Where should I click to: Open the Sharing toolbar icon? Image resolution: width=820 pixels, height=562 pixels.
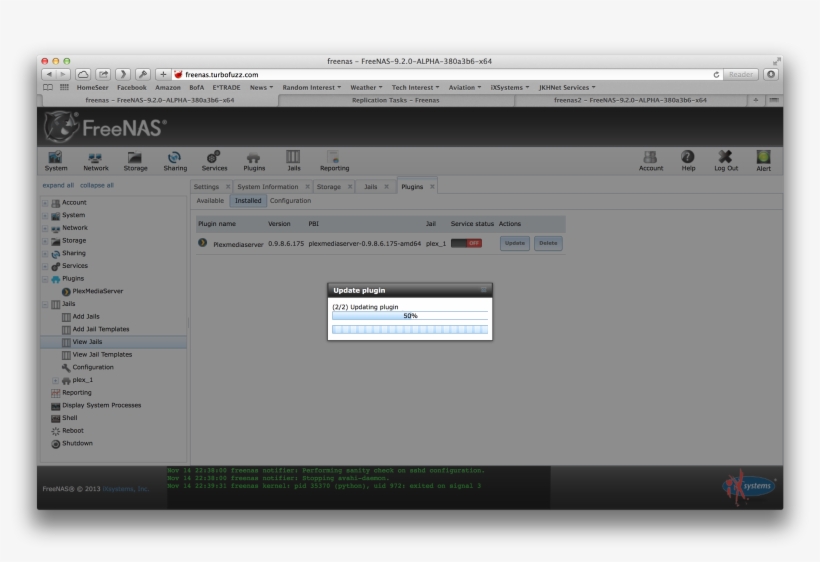(175, 161)
